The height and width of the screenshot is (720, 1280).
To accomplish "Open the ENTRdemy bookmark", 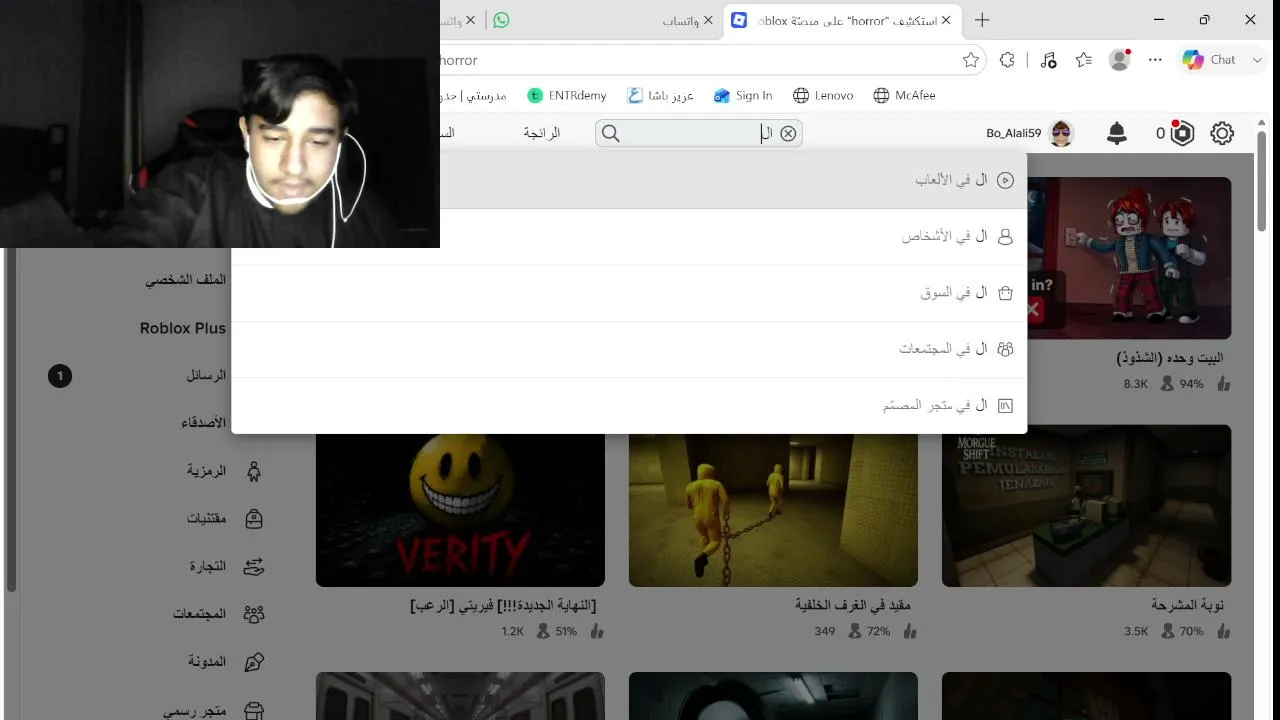I will pyautogui.click(x=567, y=95).
